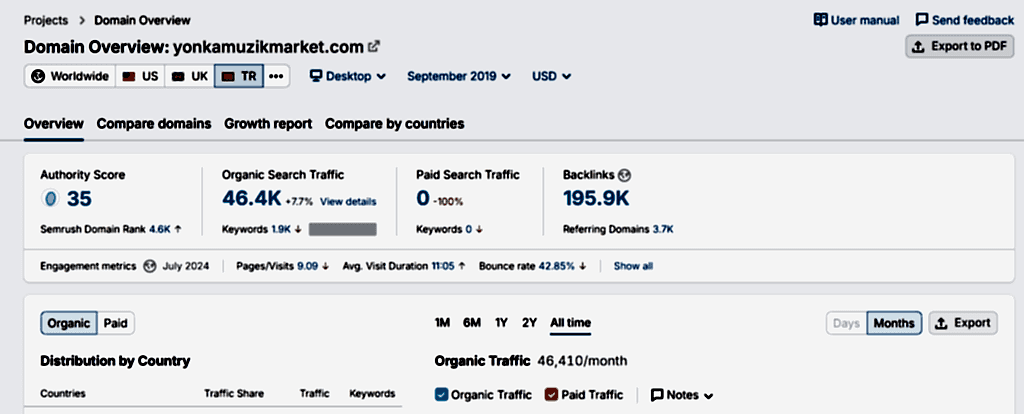
Task: Open the Growth report tab
Action: (268, 123)
